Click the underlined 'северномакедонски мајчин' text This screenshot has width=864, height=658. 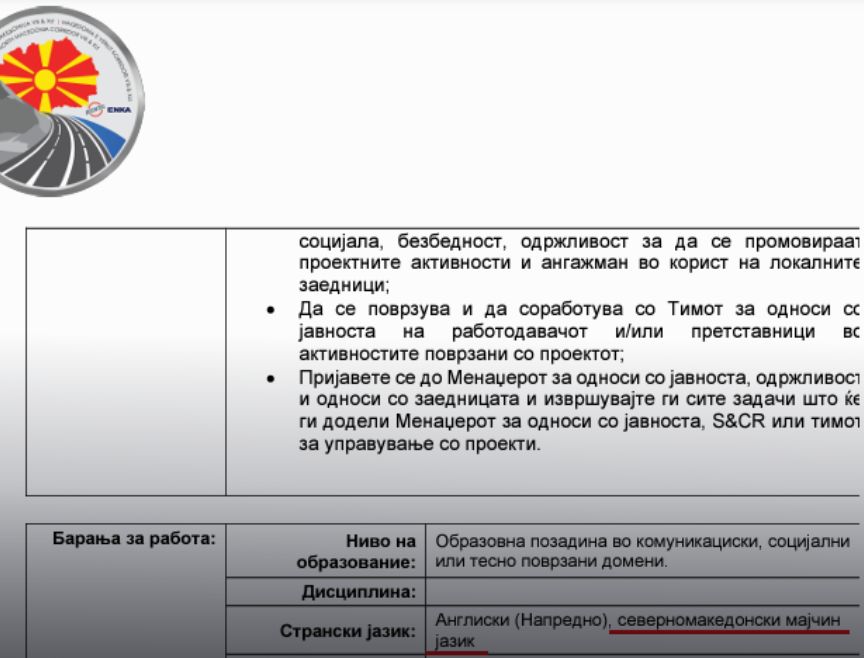tap(732, 620)
